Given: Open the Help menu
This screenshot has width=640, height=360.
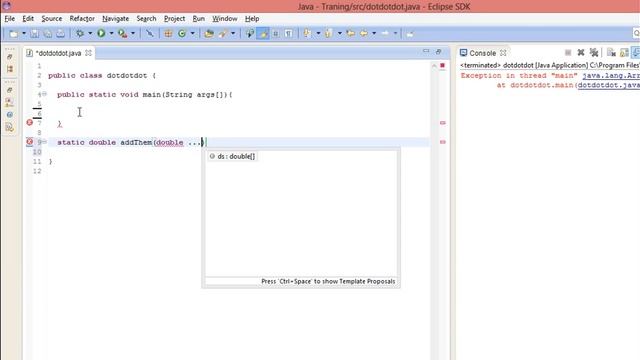Looking at the screenshot, I should point(252,19).
